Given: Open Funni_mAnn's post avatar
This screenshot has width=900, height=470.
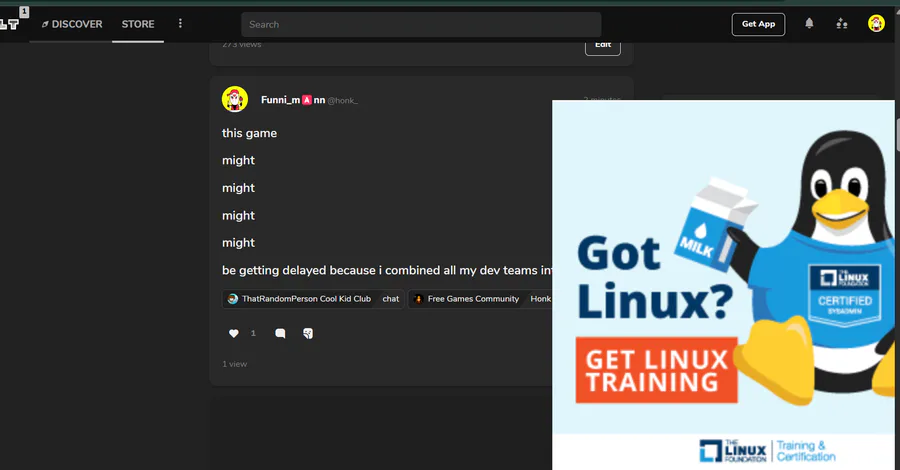Looking at the screenshot, I should click(x=235, y=99).
